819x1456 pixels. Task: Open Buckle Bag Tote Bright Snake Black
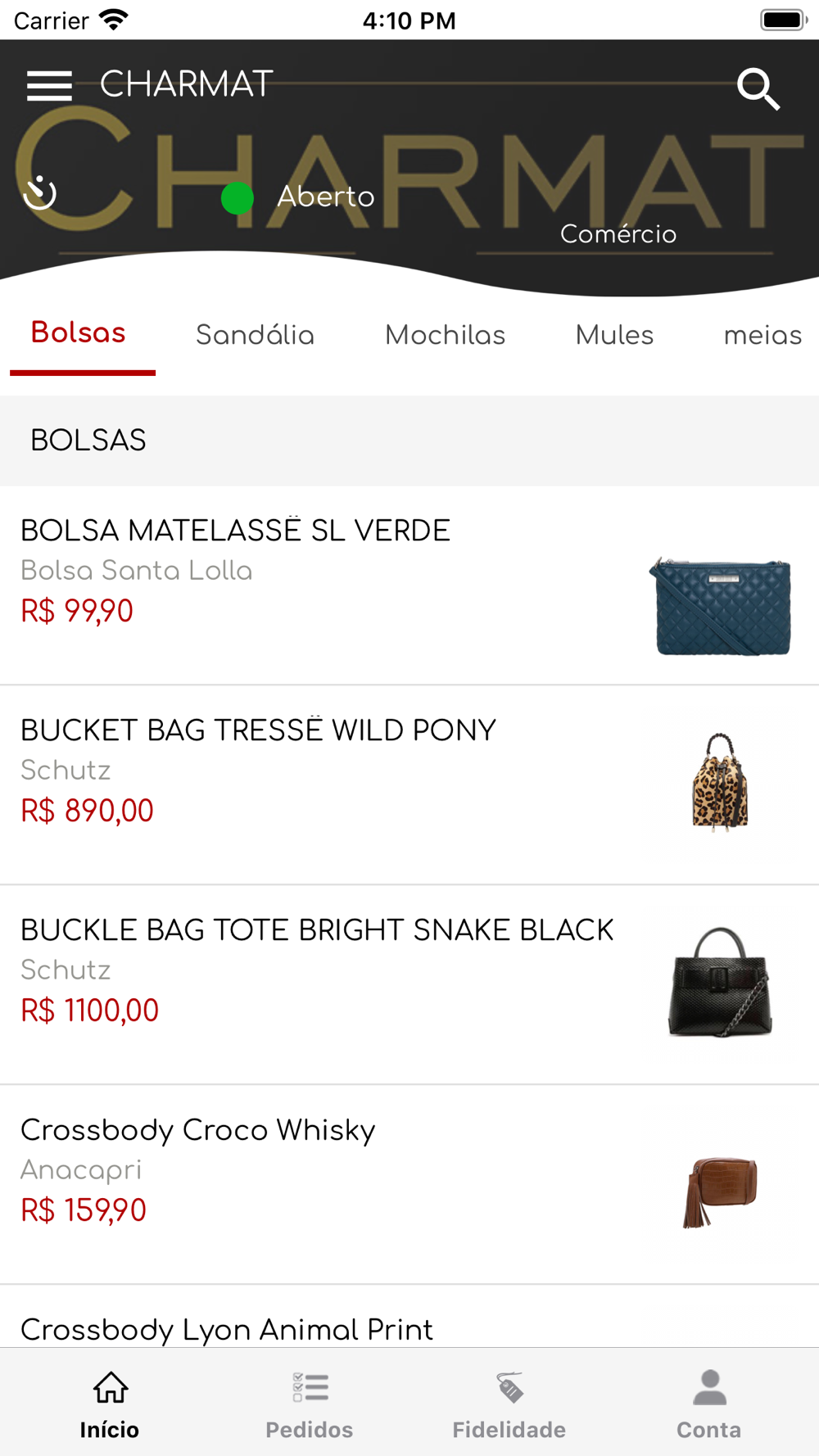pos(316,930)
